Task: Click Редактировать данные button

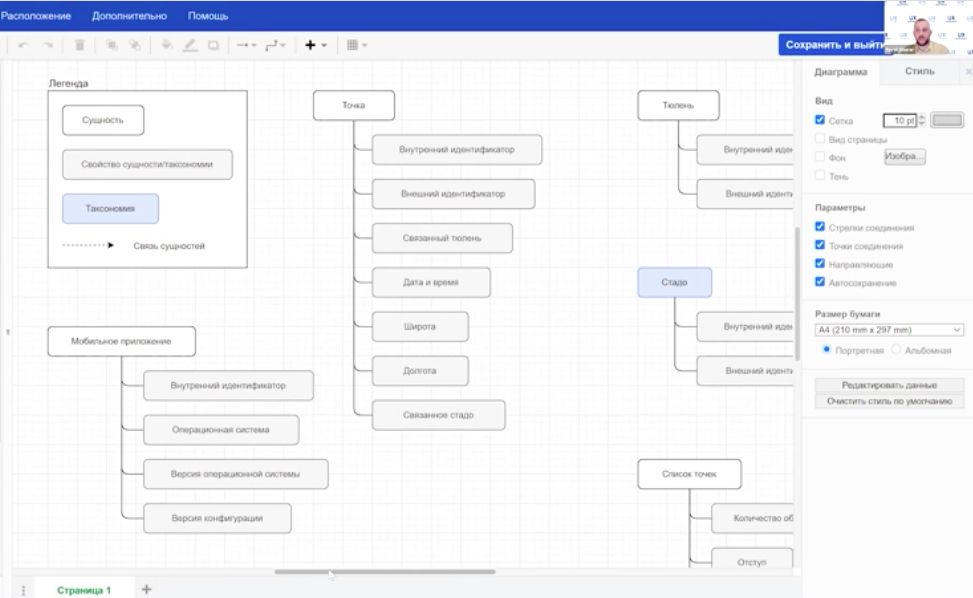Action: [889, 385]
